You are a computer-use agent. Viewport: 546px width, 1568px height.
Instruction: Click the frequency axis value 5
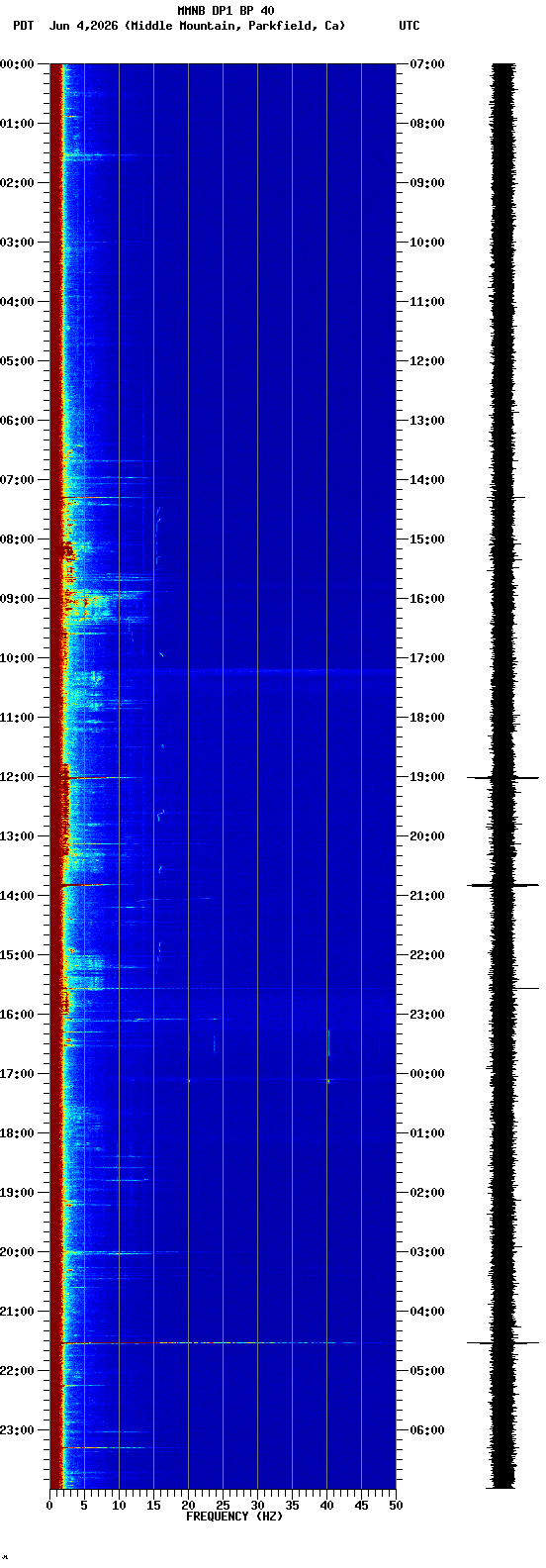tap(84, 1506)
